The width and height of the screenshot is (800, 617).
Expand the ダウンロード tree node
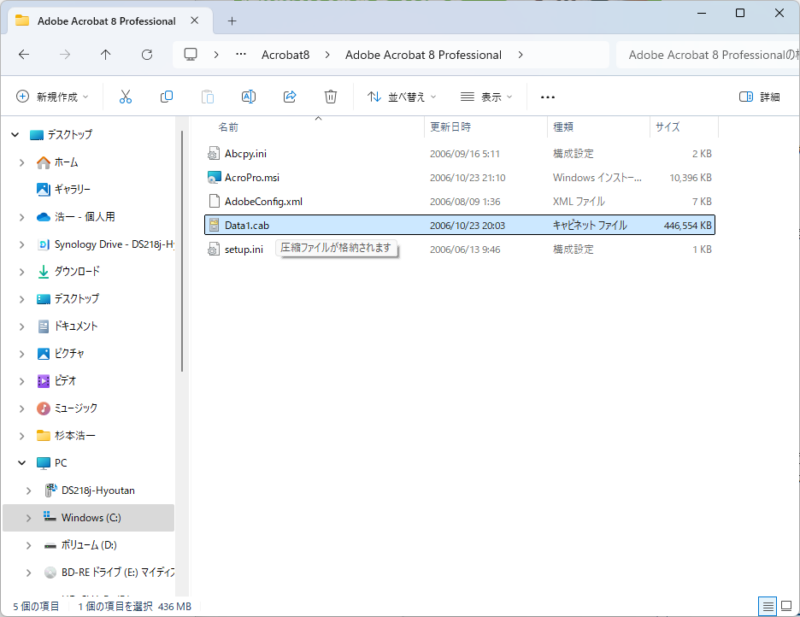[22, 272]
